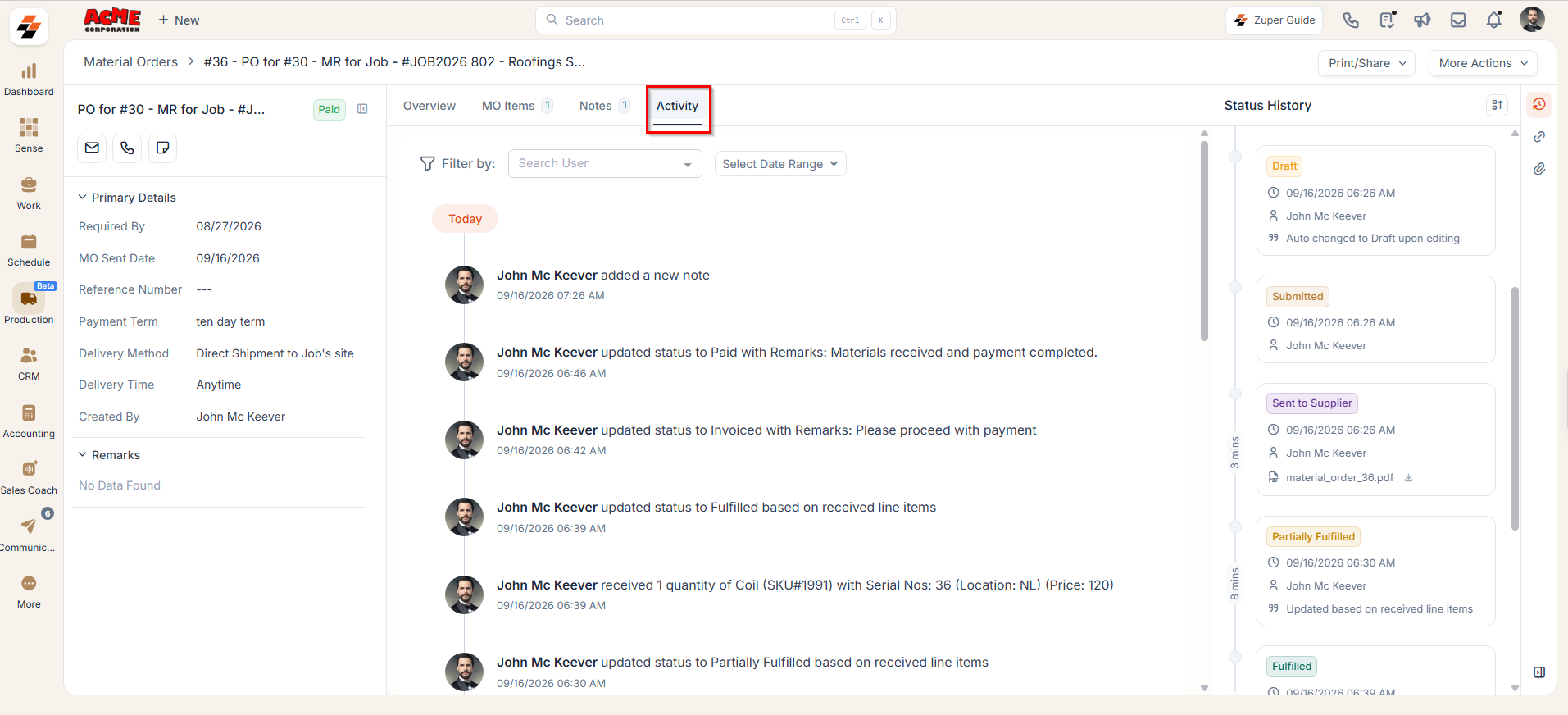Screen dimensions: 1568x715
Task: Select the Activity tab
Action: [678, 107]
